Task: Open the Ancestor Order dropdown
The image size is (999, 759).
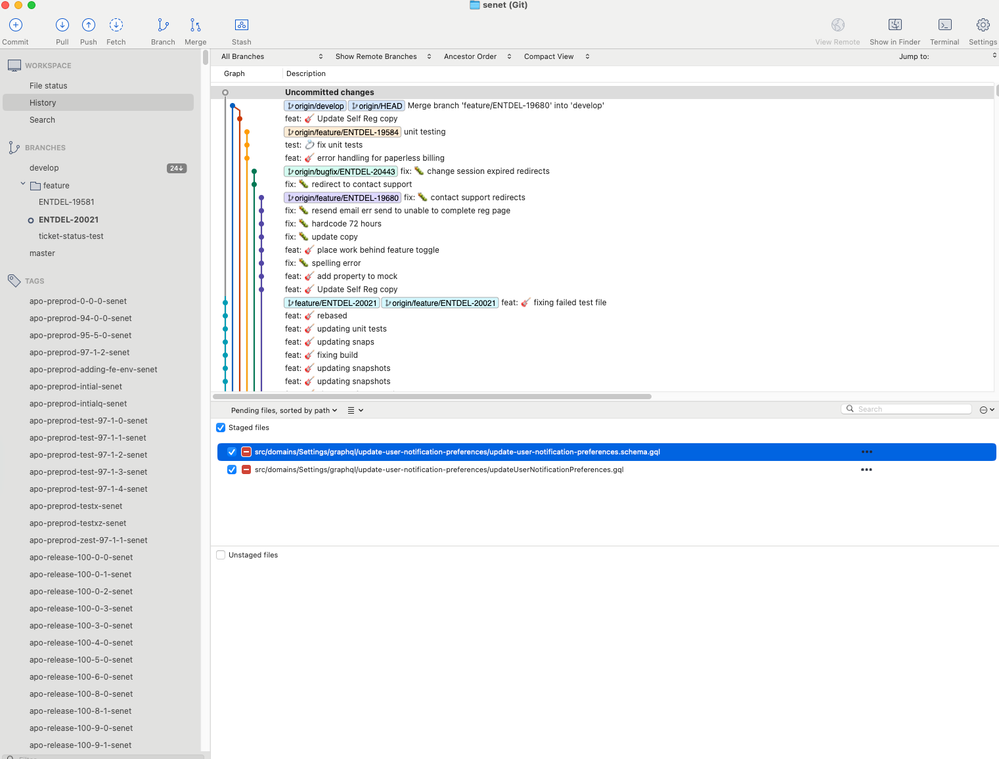Action: point(478,57)
